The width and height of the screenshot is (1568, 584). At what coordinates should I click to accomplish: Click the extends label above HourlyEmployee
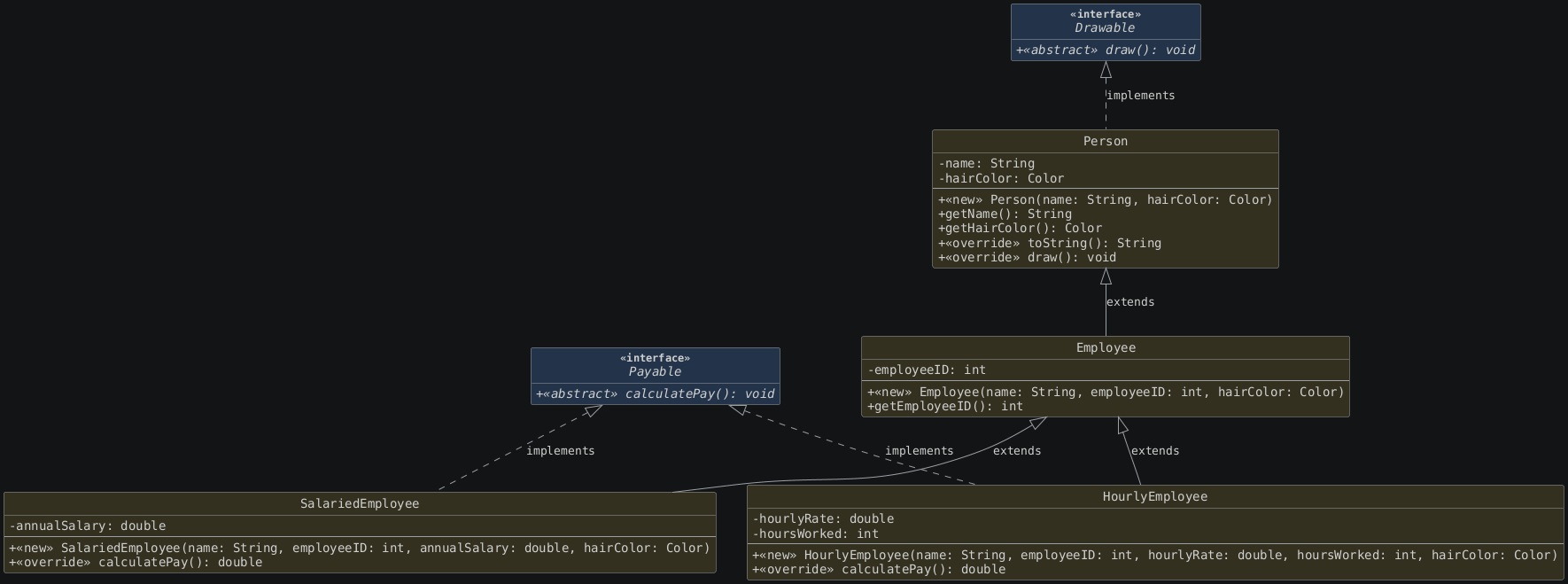[1155, 451]
